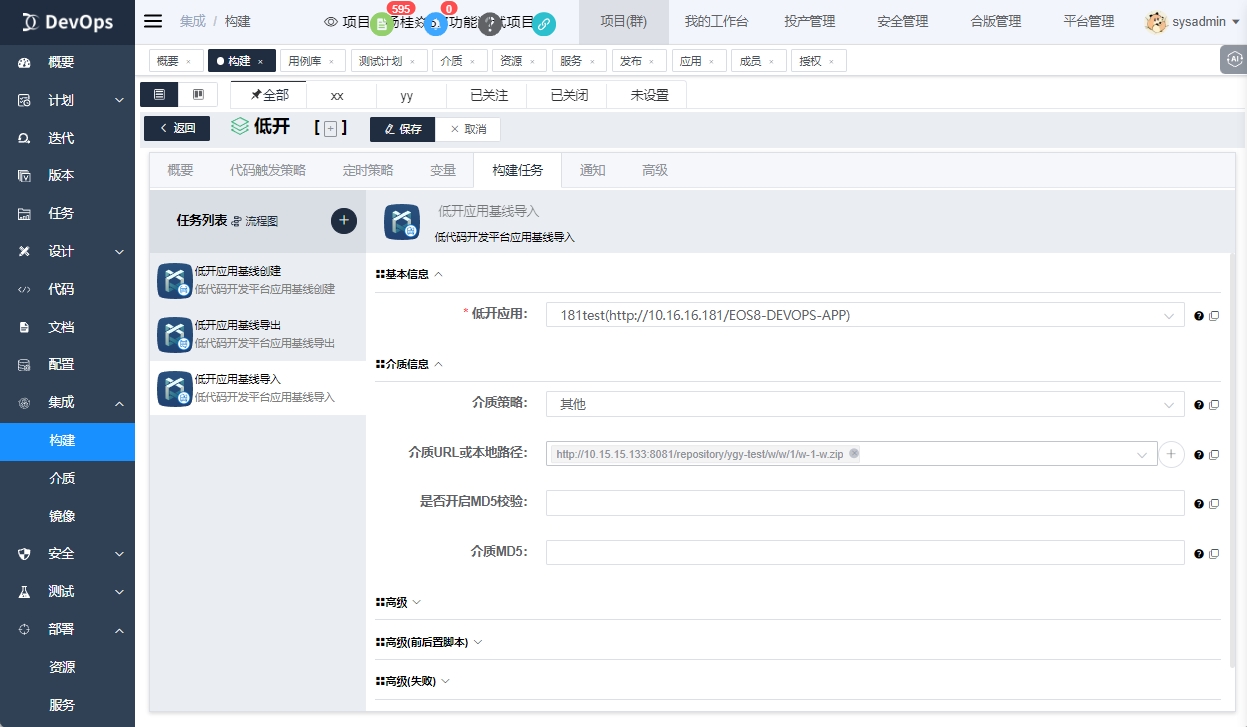Remove the w-1-w.zip URL tag

pos(853,453)
